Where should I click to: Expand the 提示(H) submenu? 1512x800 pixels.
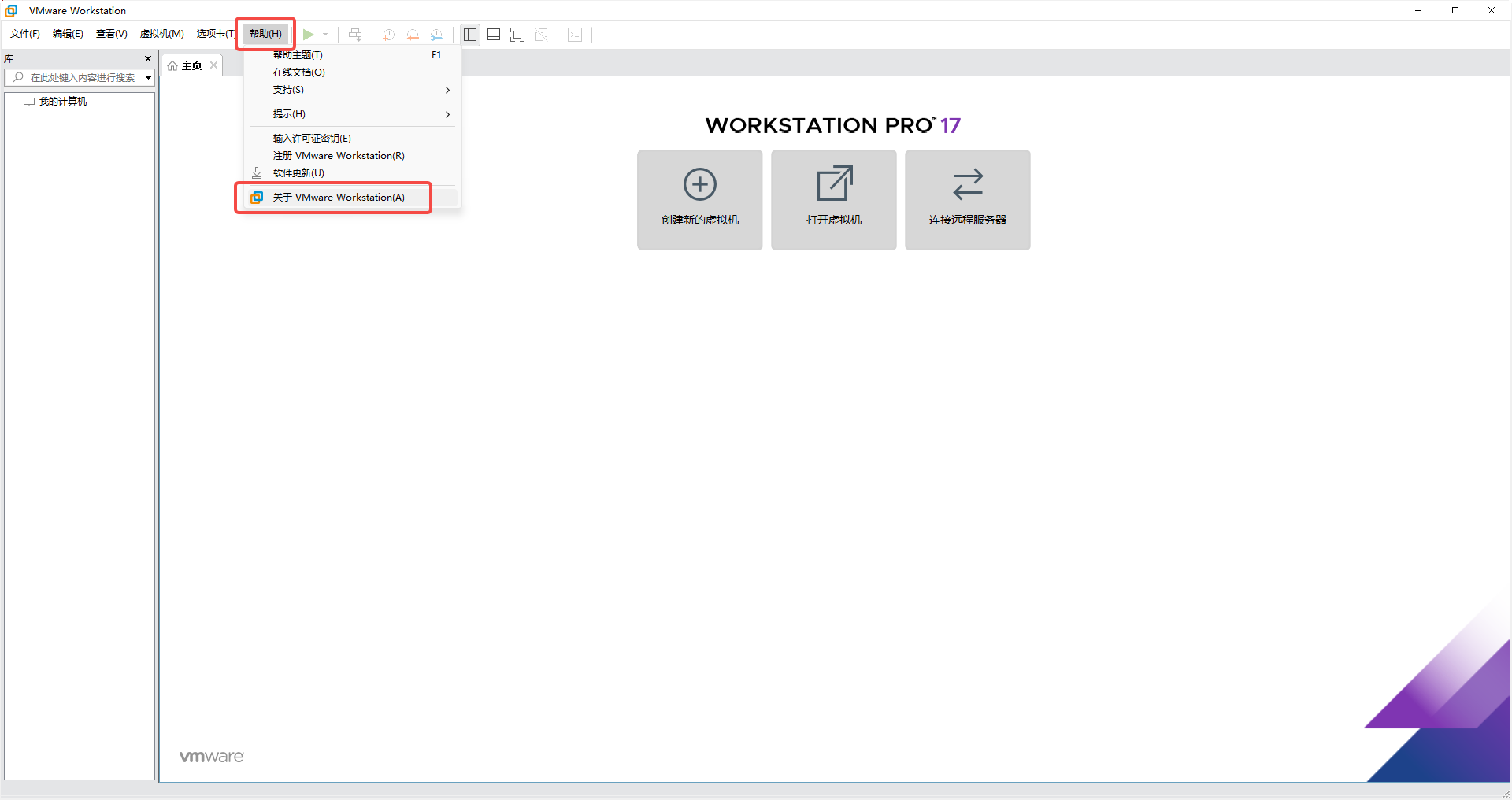(x=353, y=114)
